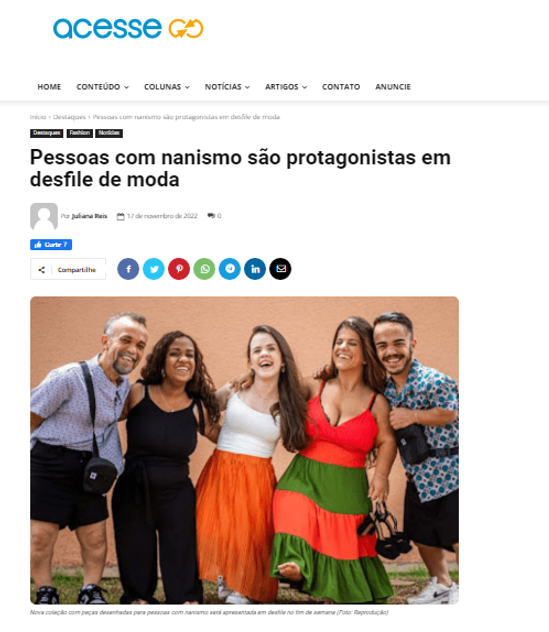549x632 pixels.
Task: Open the Anuncie menu item
Action: 393,87
